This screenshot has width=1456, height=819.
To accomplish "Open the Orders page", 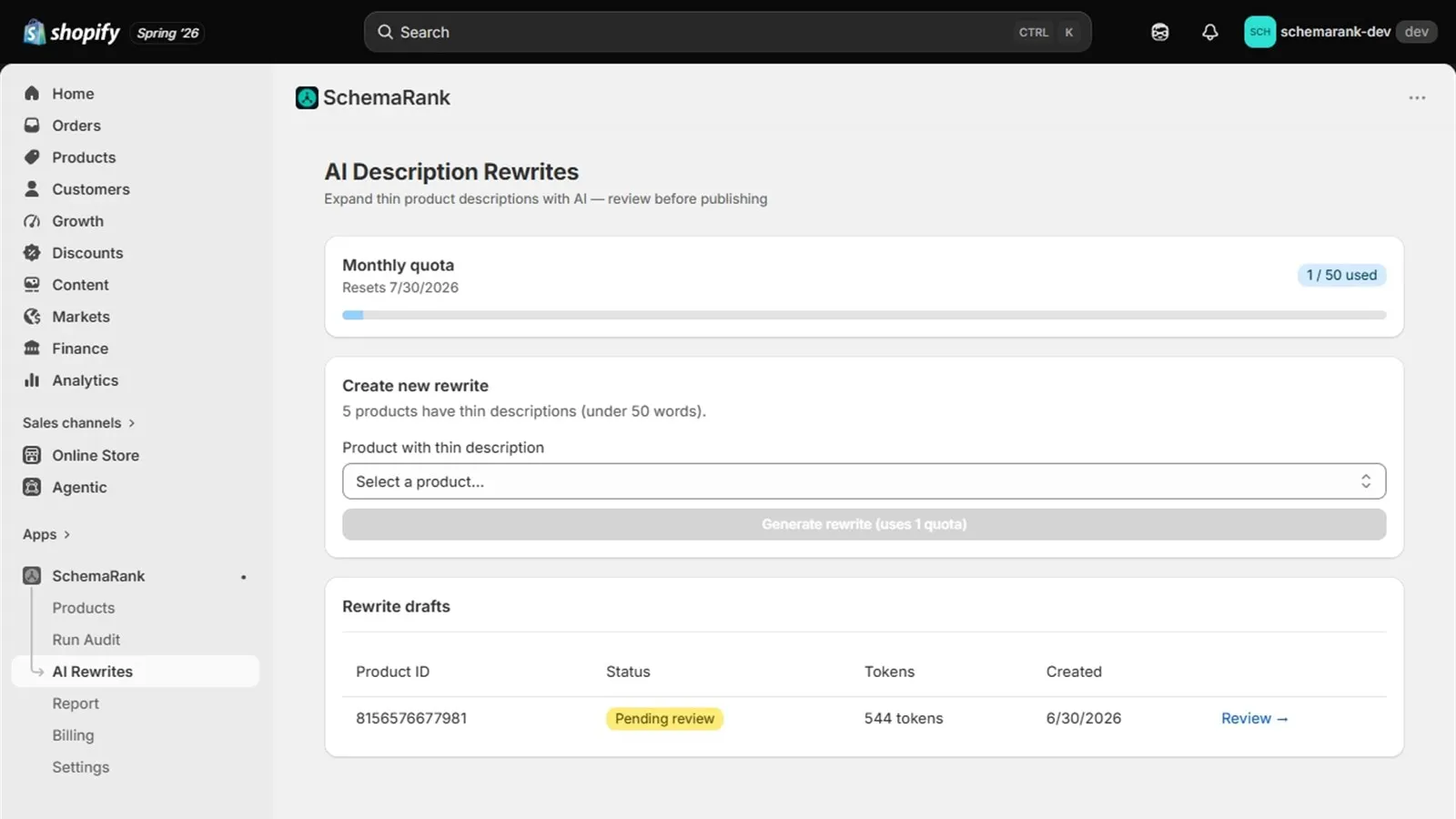I will coord(76,125).
